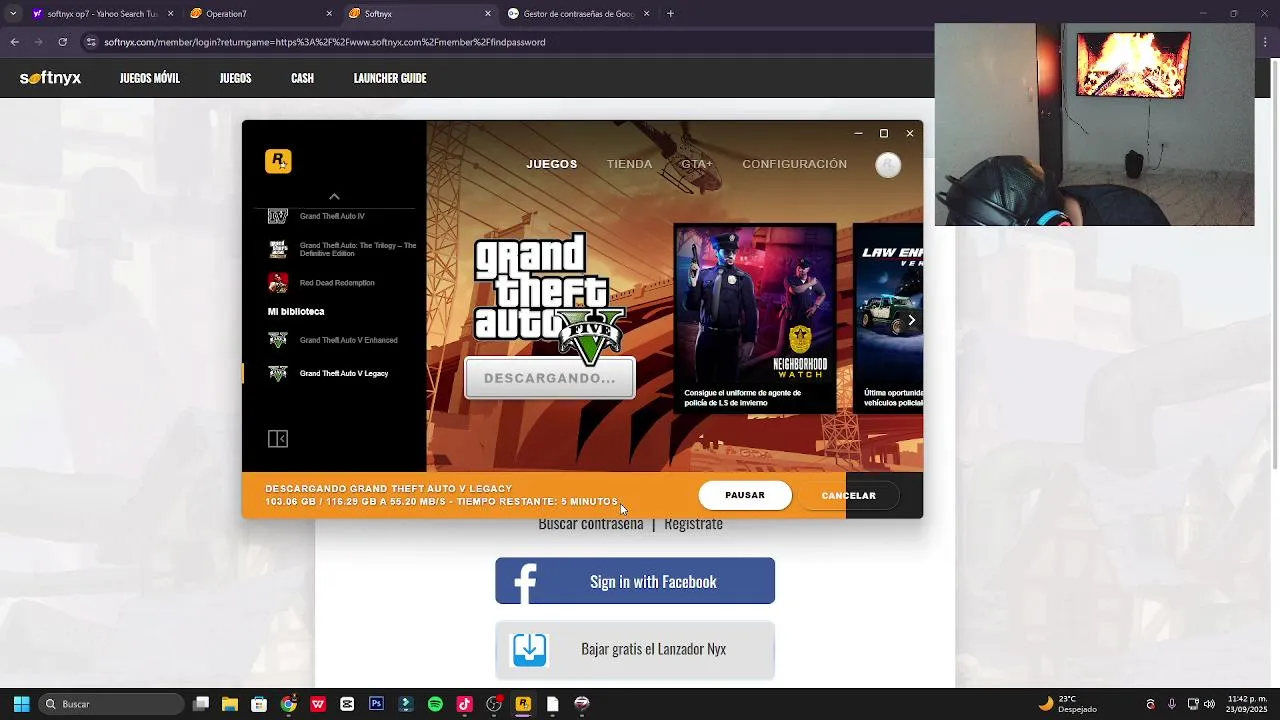Open JUEGOS menu on Softnyx site
Viewport: 1280px width, 720px height.
point(235,78)
